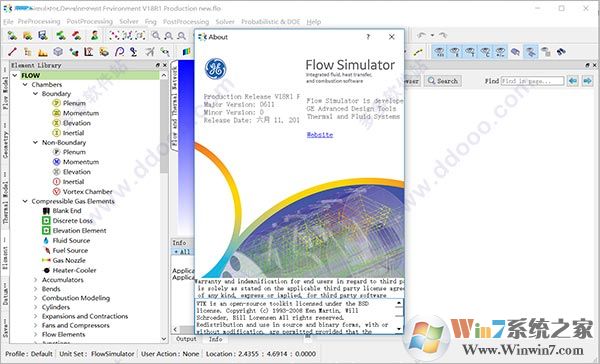
Task: Expand the Accumulators tree node
Action: pyautogui.click(x=36, y=280)
